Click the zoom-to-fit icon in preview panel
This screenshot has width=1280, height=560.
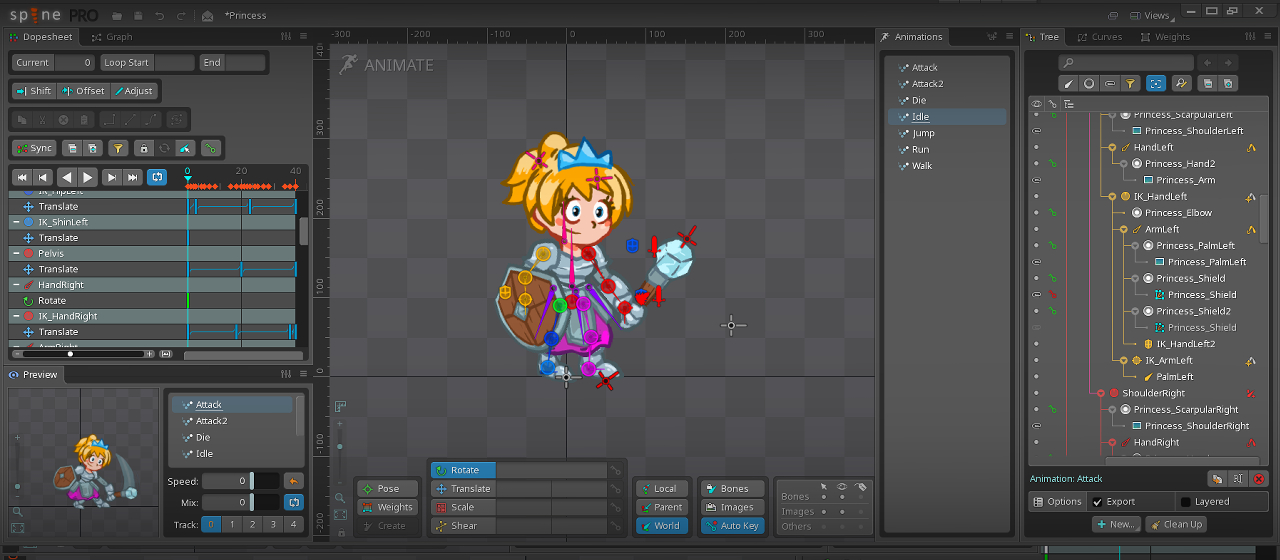(x=17, y=527)
